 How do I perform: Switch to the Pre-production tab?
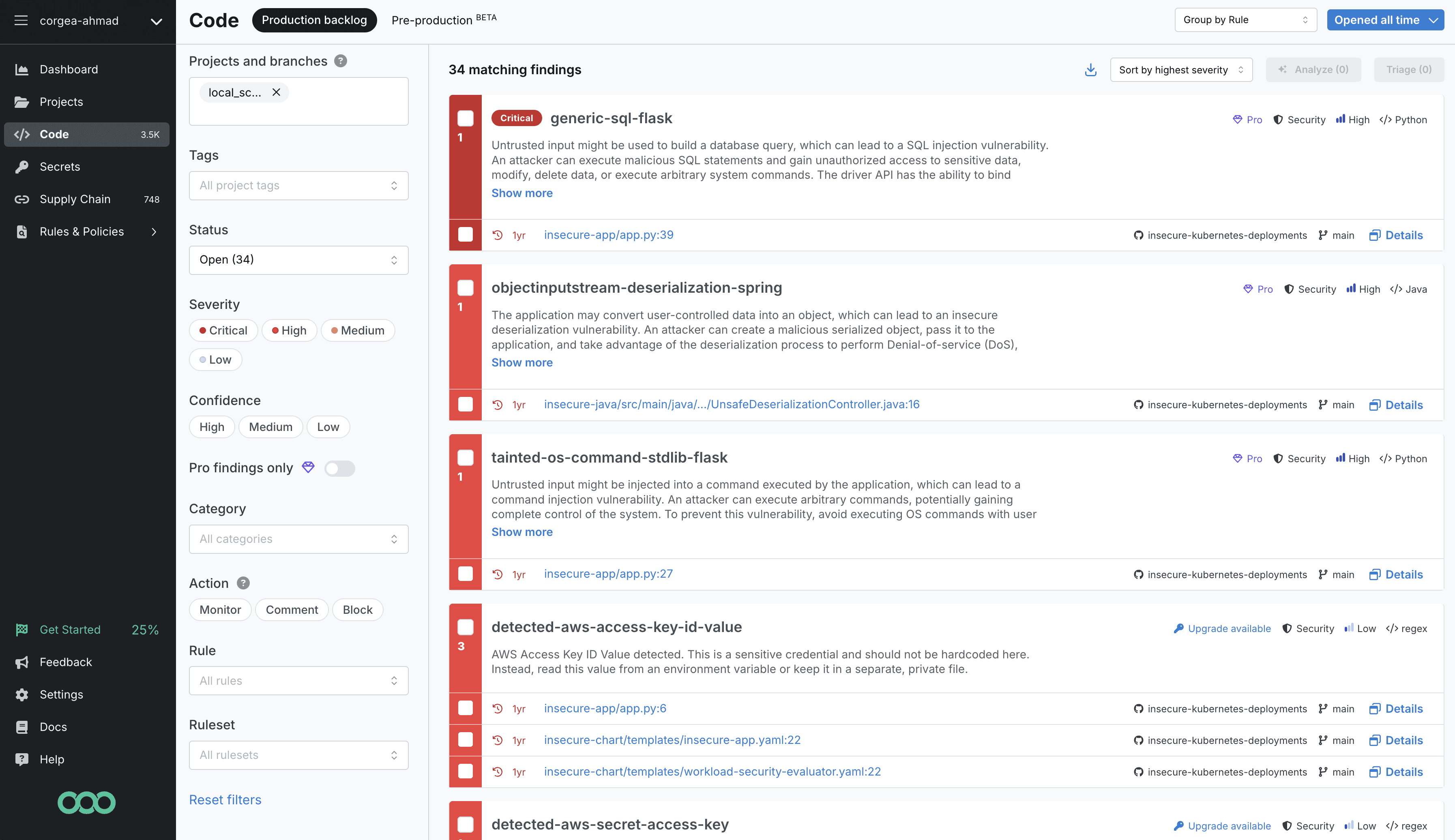pos(431,20)
